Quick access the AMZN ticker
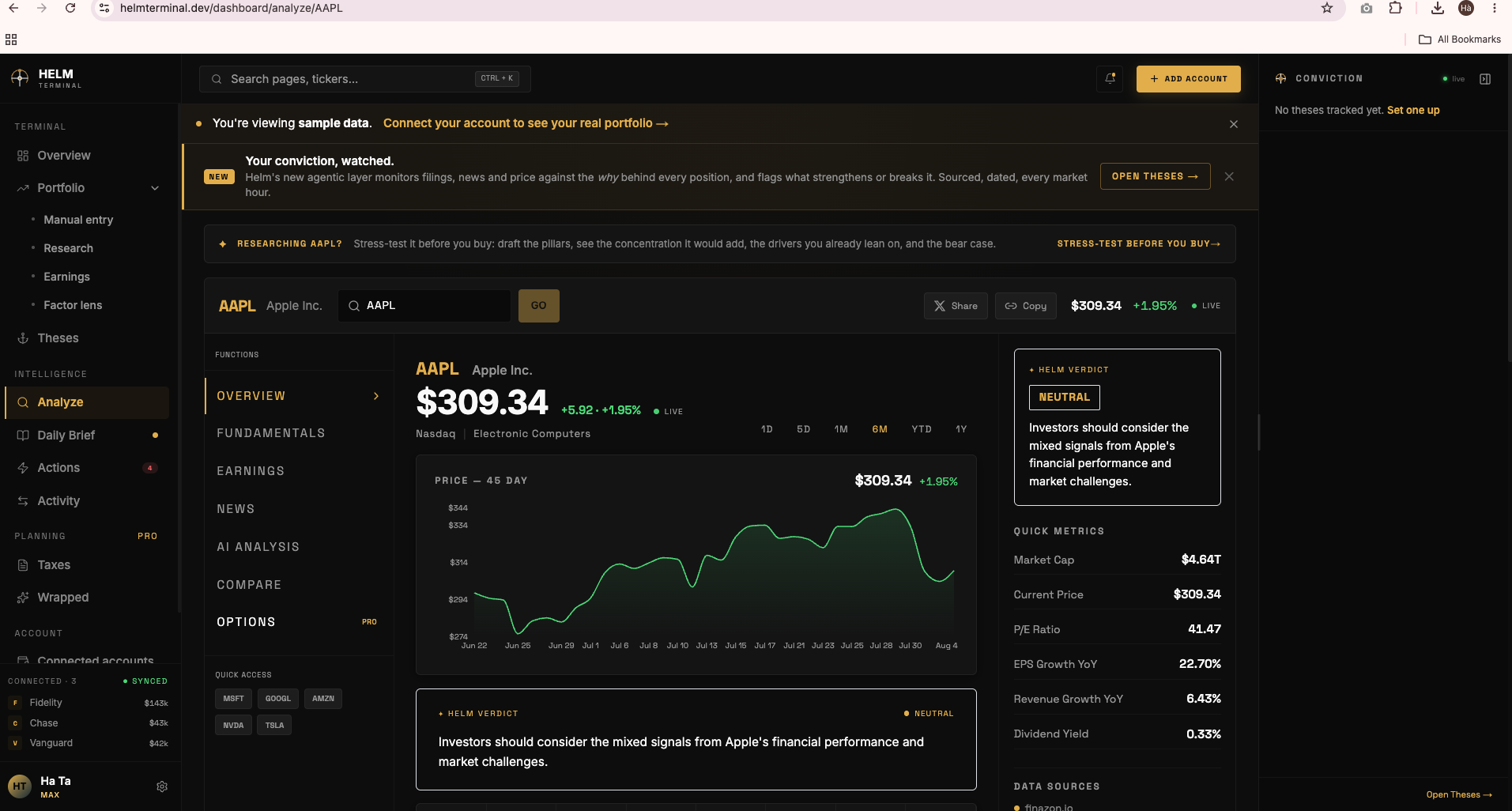Image resolution: width=1512 pixels, height=811 pixels. [323, 699]
